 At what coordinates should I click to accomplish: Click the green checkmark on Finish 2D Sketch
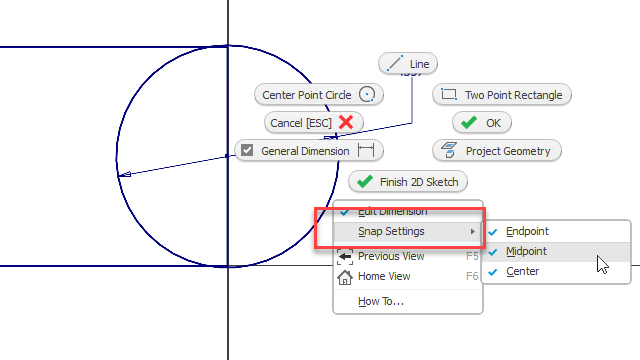click(364, 181)
